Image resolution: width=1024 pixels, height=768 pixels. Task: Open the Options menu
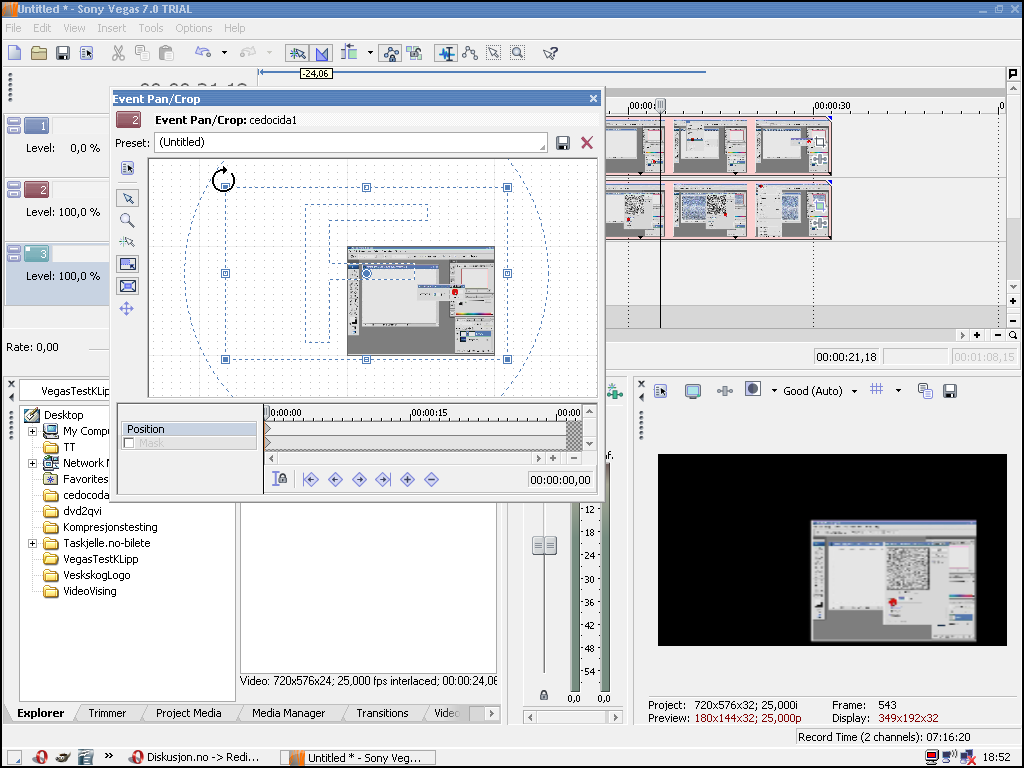pos(193,28)
